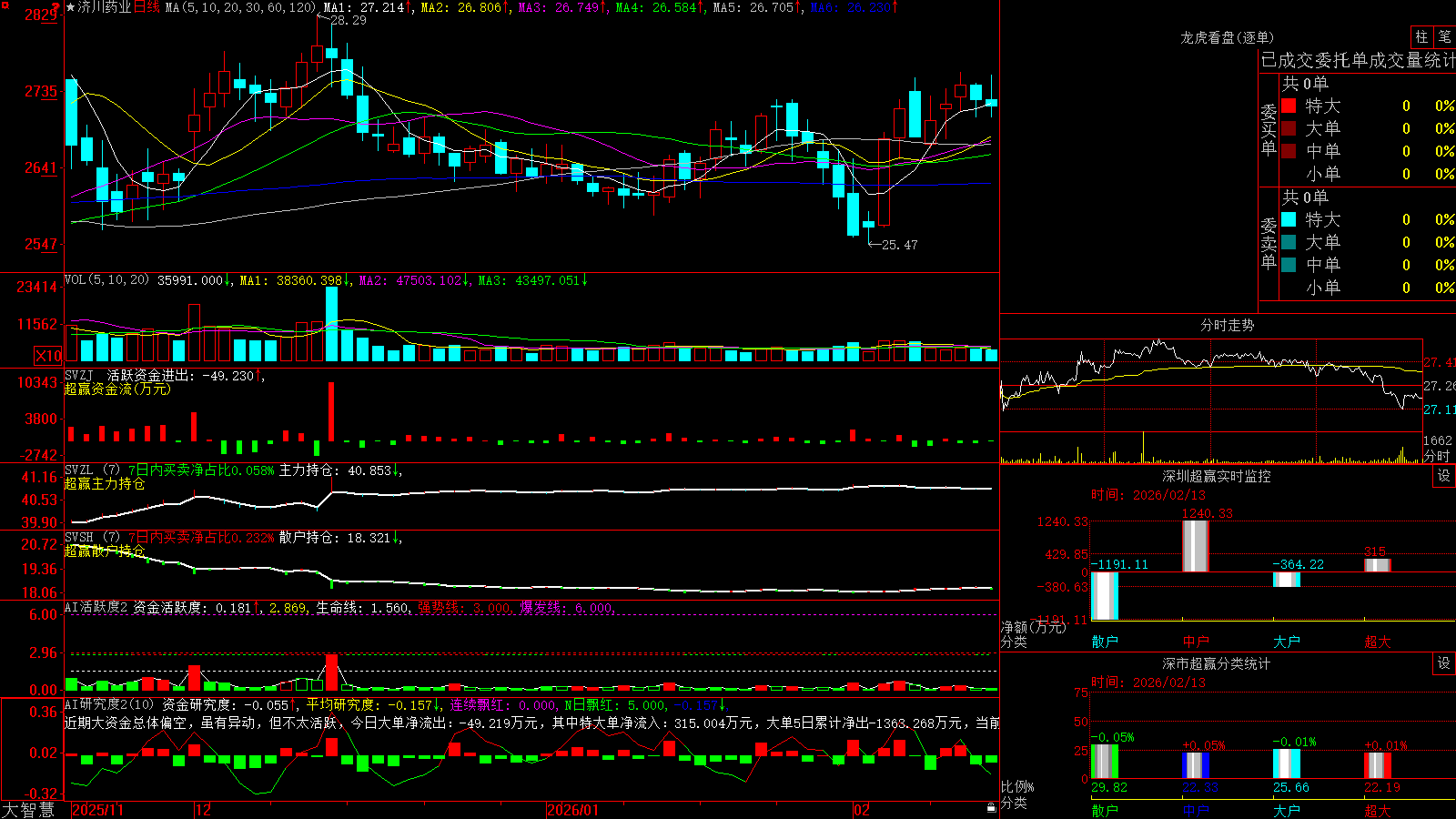Click the 大智慧 logo at bottom left
Image resolution: width=1456 pixels, height=819 pixels.
[28, 809]
